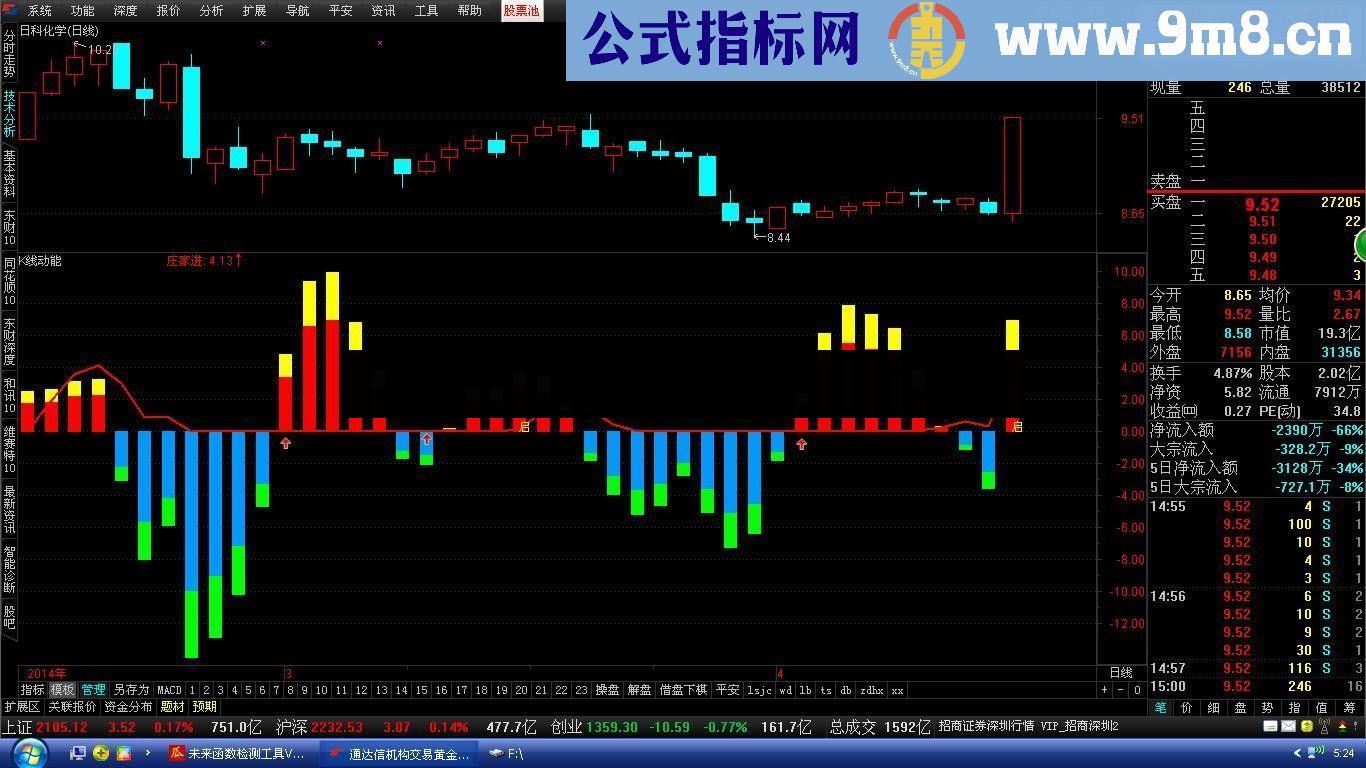Expand the quick-launch chevron on the taskbar
This screenshot has height=768, width=1366.
click(x=148, y=754)
